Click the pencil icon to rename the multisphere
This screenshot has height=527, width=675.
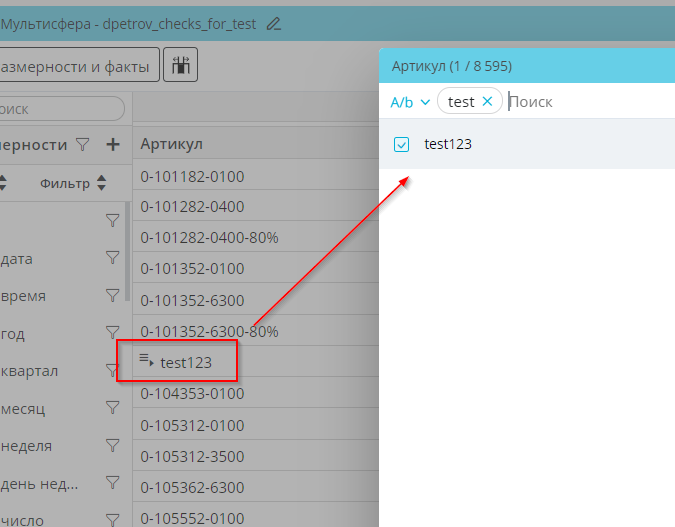coord(274,23)
